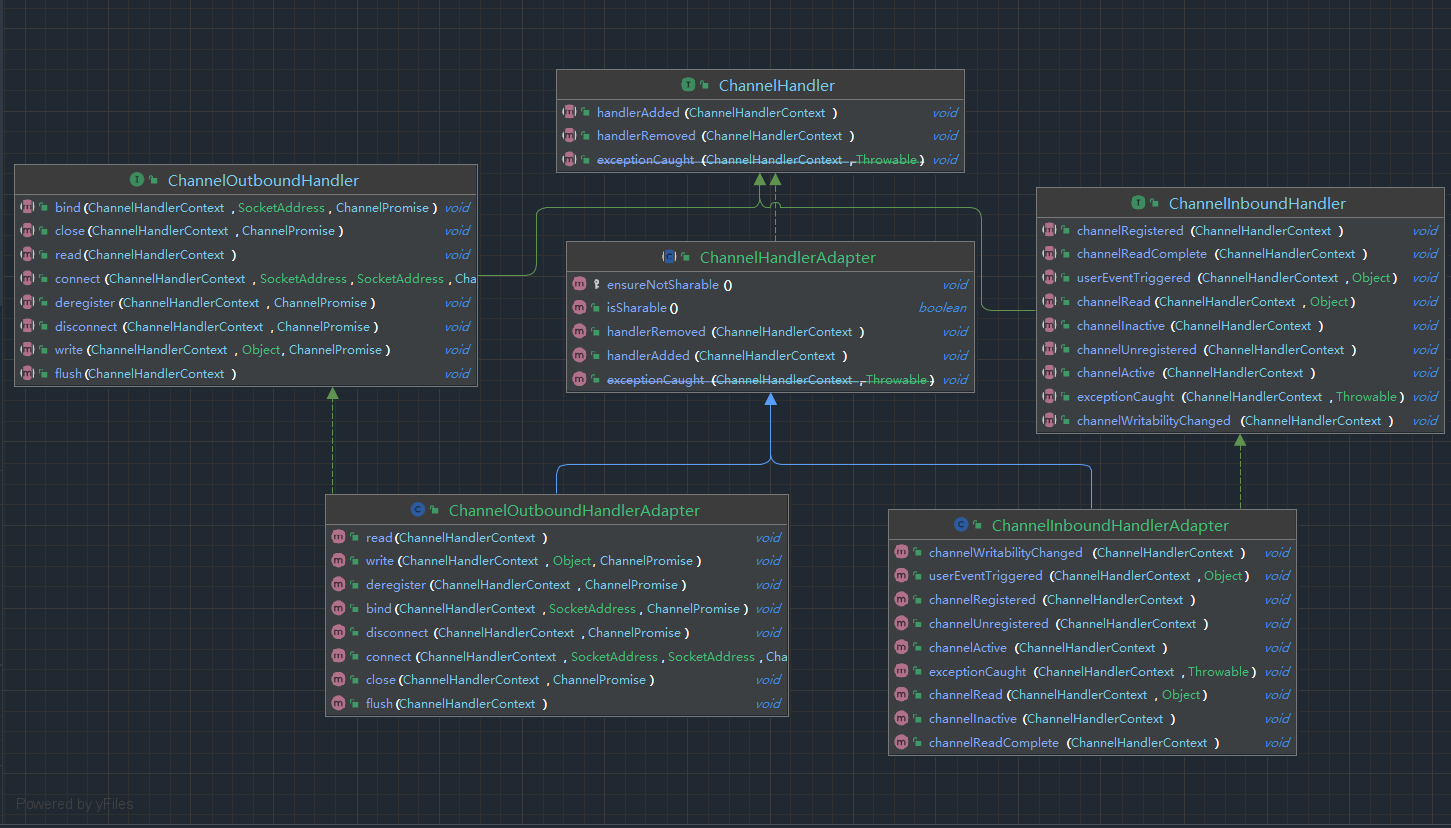The height and width of the screenshot is (828, 1451).
Task: Select the ChannelHandler node title
Action: click(x=776, y=86)
